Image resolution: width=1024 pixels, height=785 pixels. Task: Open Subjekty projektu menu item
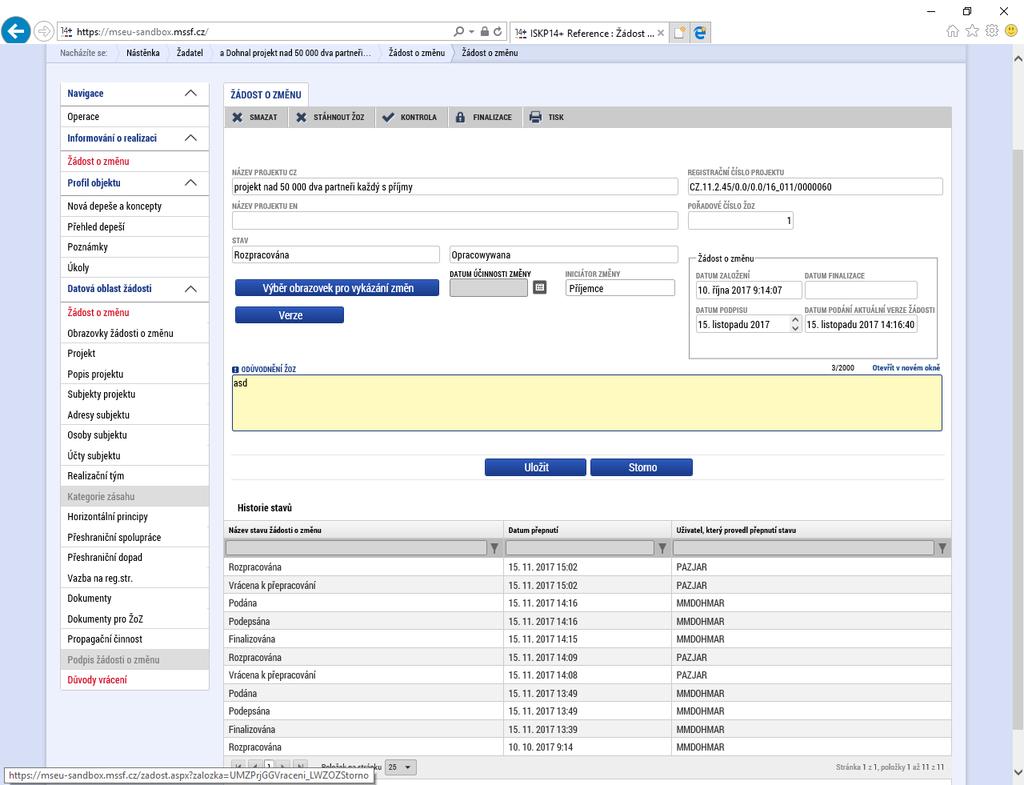(135, 394)
